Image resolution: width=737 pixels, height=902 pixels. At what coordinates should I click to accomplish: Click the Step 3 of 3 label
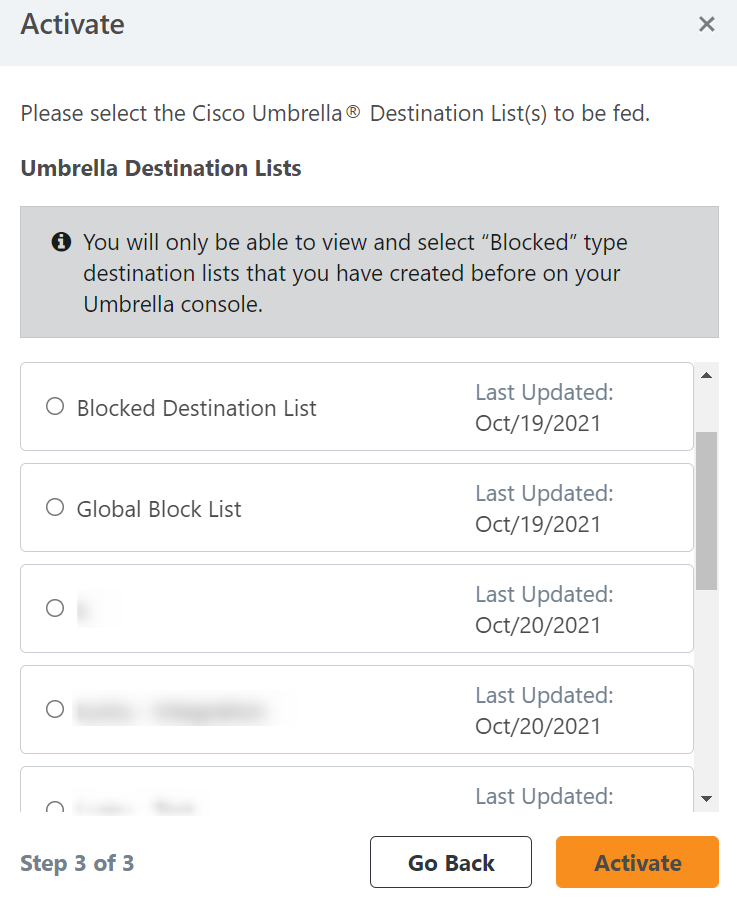pyautogui.click(x=77, y=862)
